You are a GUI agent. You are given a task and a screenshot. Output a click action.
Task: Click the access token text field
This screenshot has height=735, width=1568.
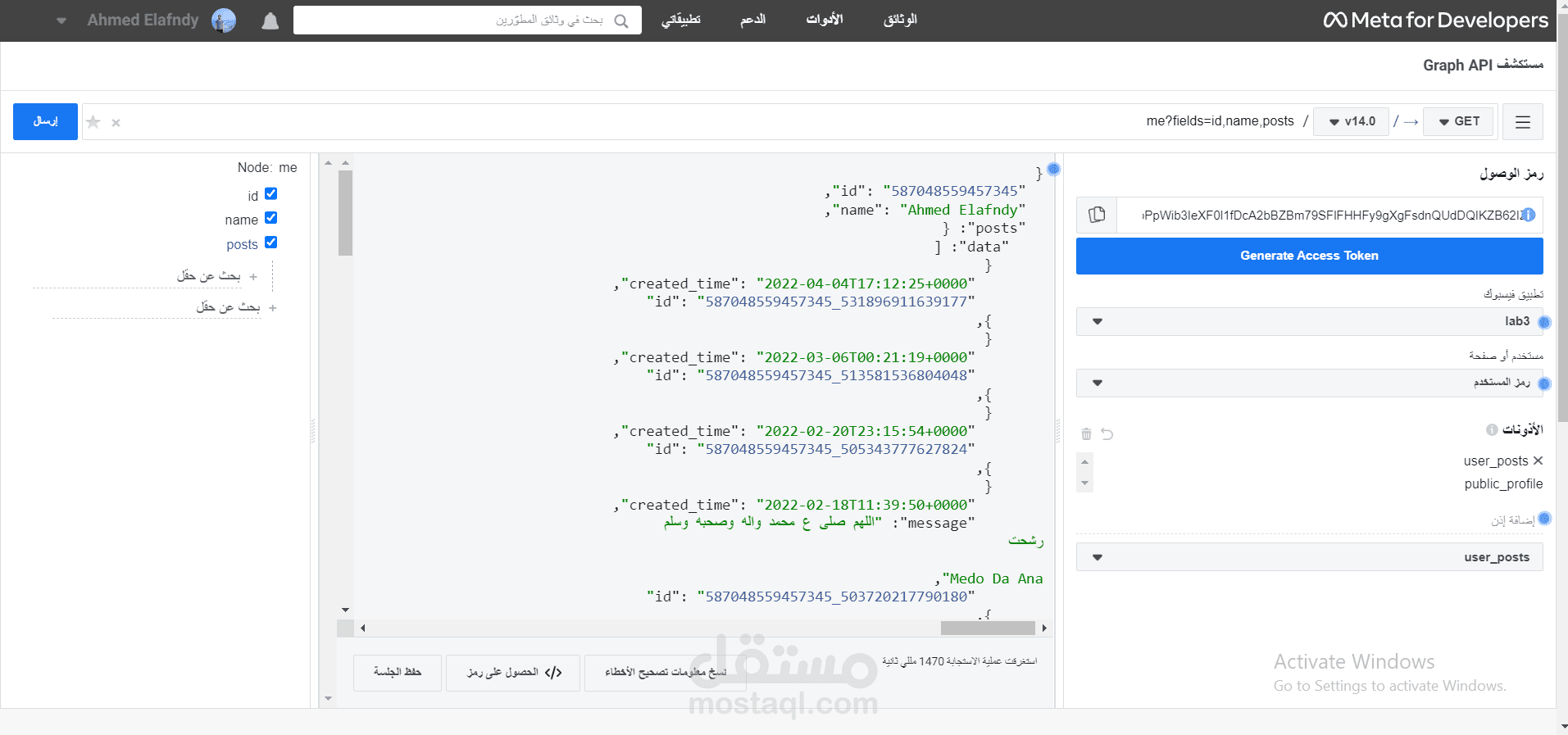(1330, 216)
